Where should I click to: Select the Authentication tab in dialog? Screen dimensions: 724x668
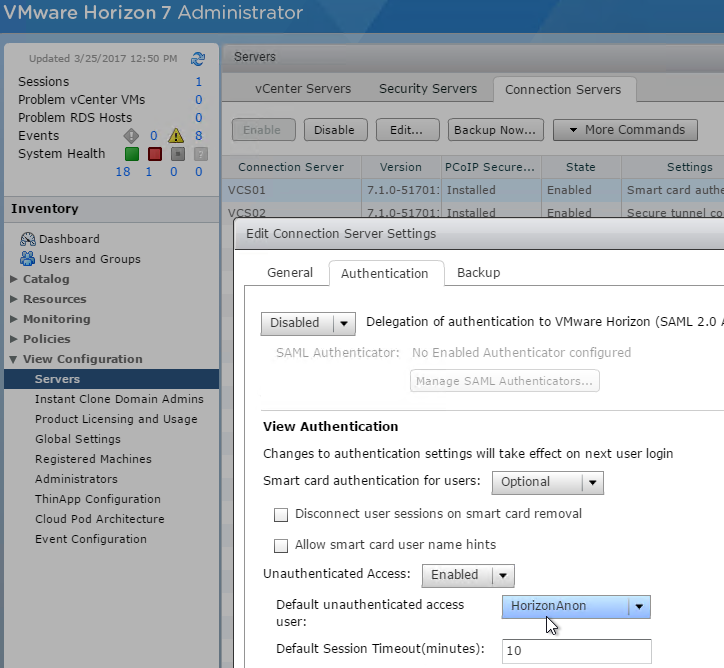click(385, 274)
